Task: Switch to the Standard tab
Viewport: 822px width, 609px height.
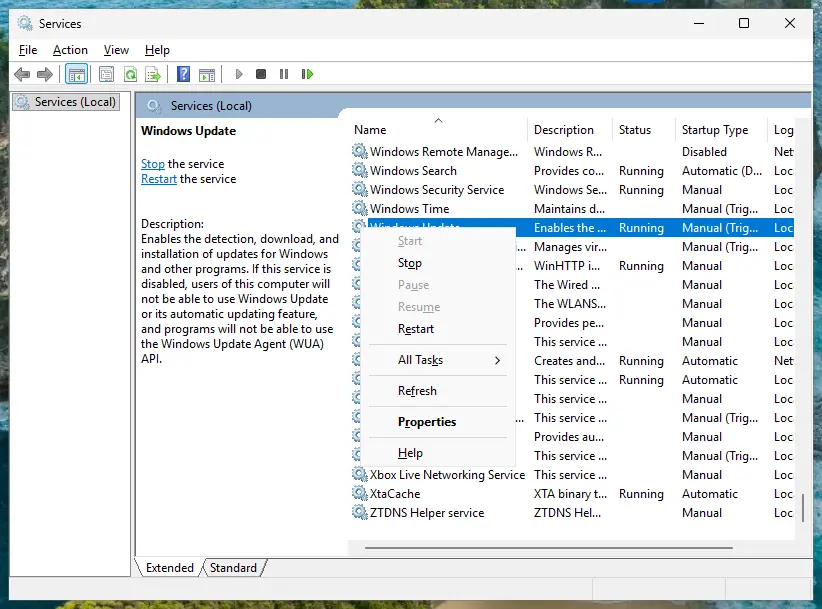Action: point(234,568)
